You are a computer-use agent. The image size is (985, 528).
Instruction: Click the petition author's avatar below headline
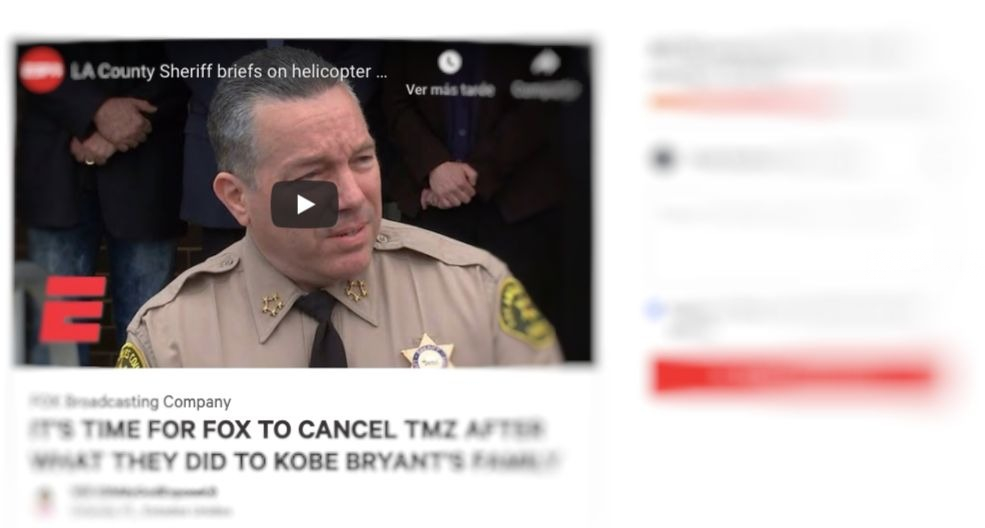tap(45, 501)
